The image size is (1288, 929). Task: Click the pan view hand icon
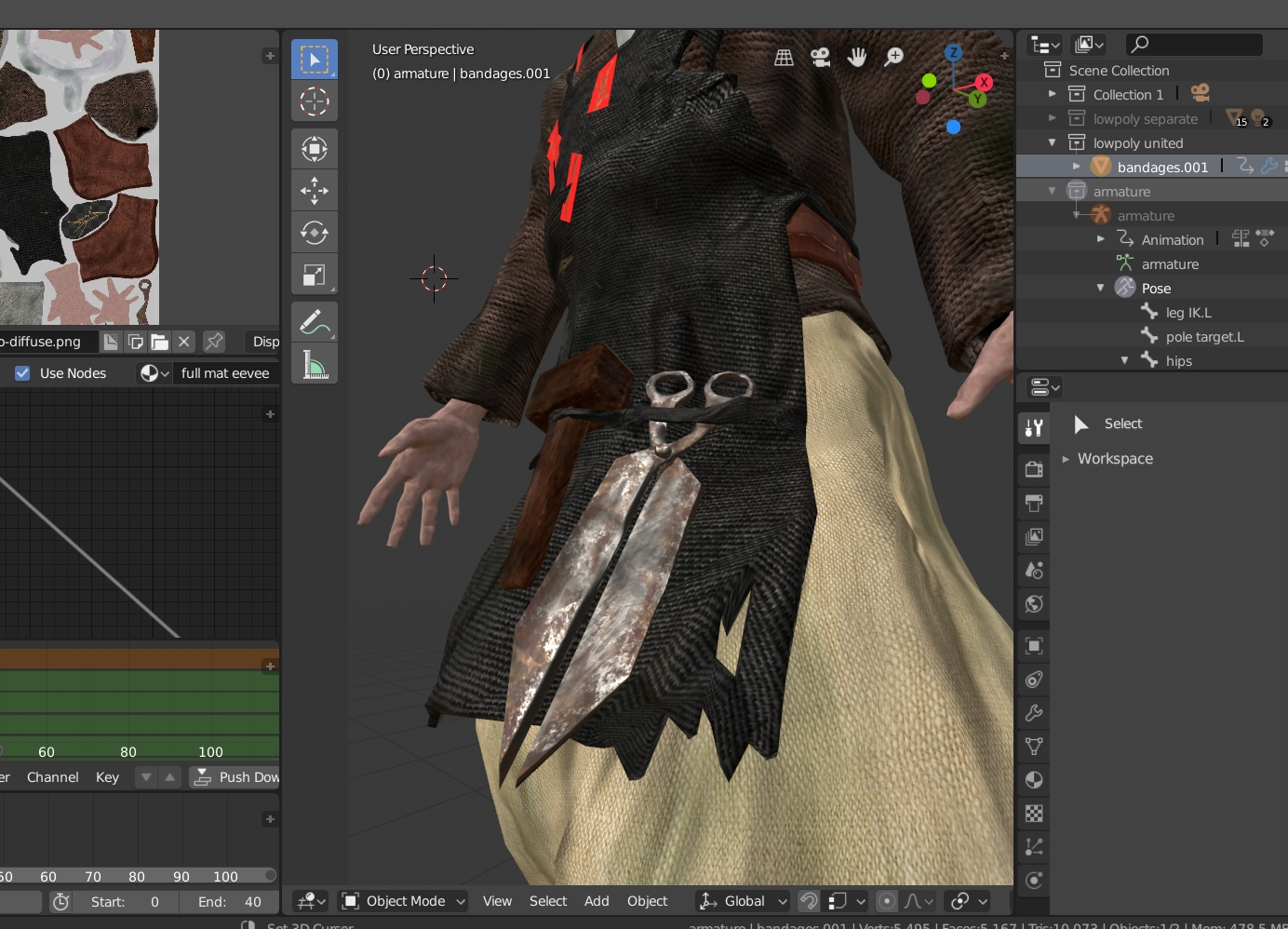857,58
